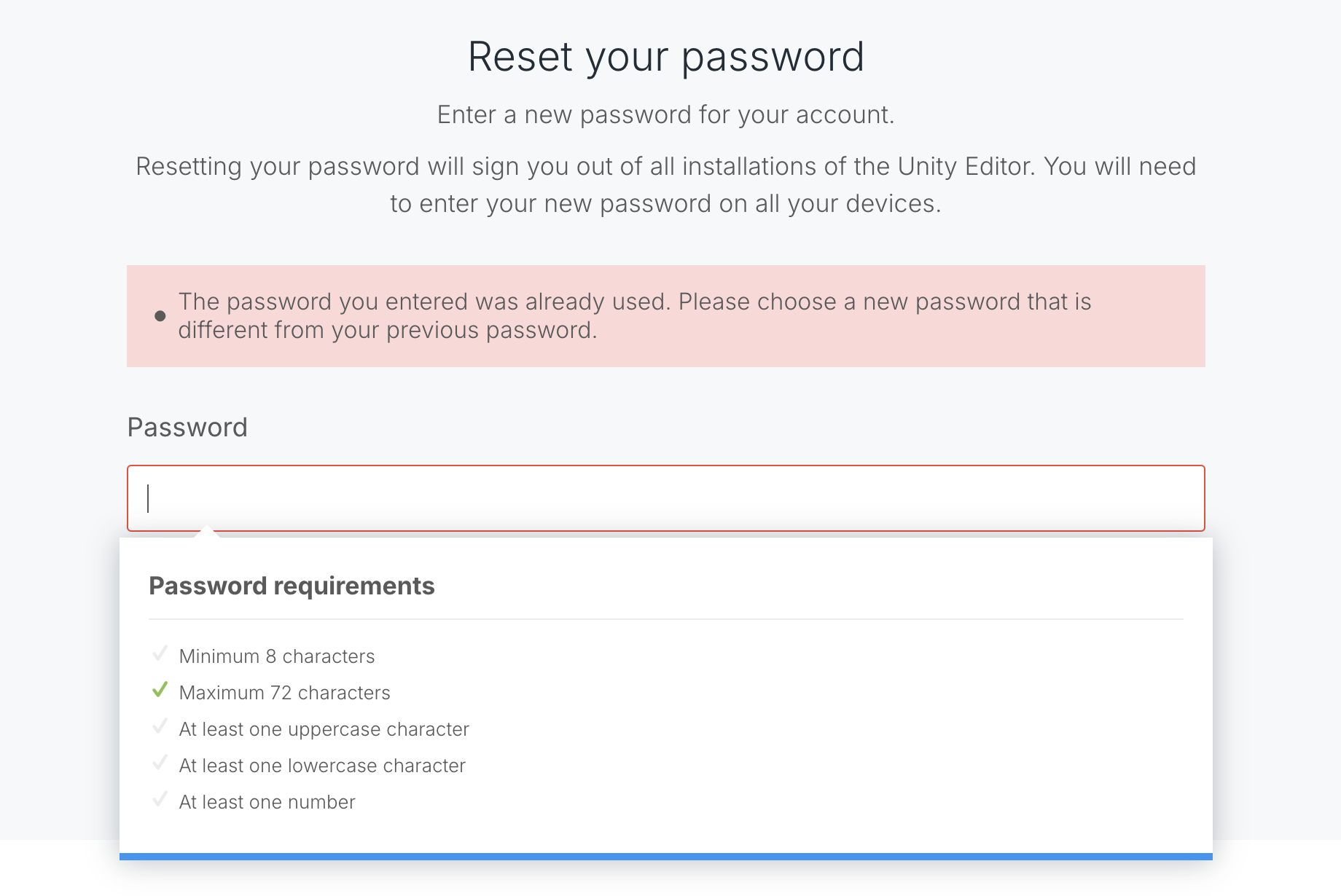Select the Password field label
This screenshot has width=1341, height=896.
tap(187, 427)
